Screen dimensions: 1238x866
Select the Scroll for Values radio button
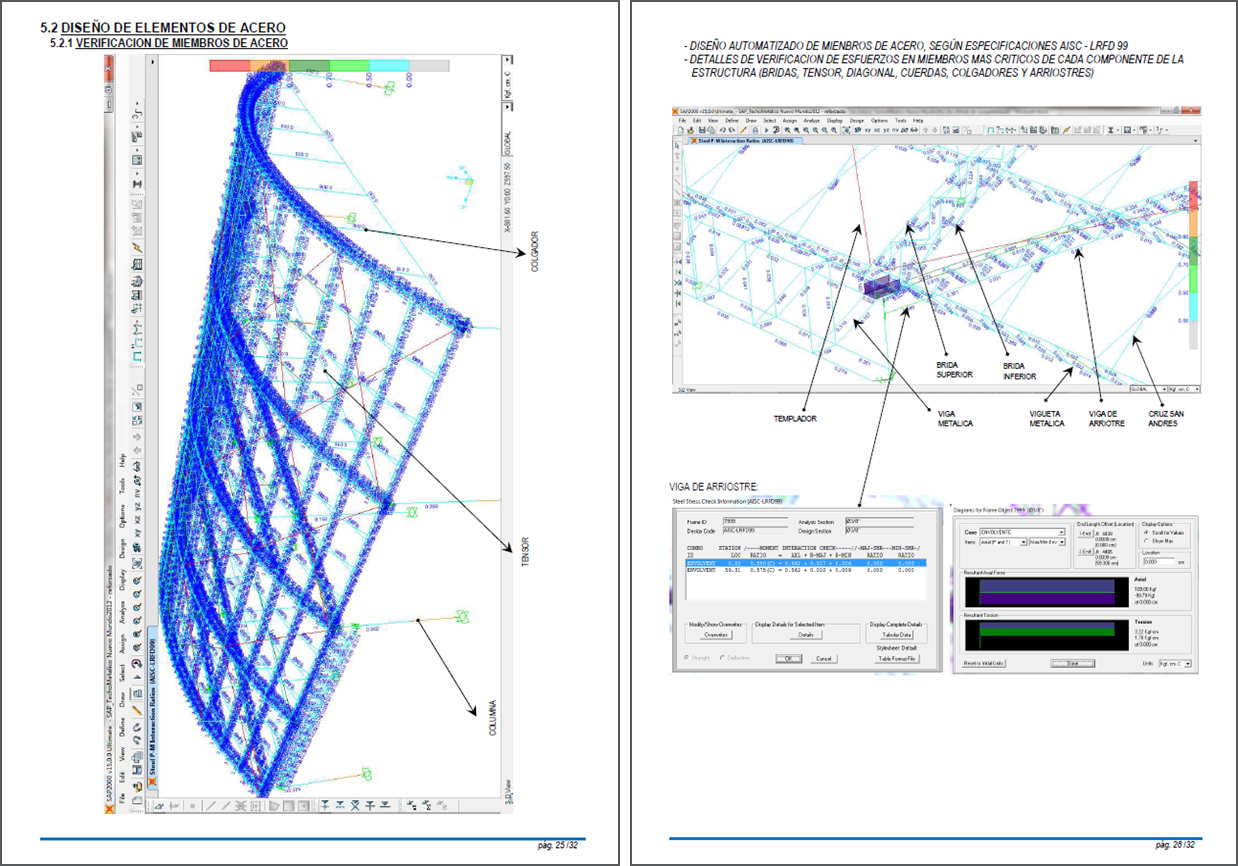[x=1145, y=532]
